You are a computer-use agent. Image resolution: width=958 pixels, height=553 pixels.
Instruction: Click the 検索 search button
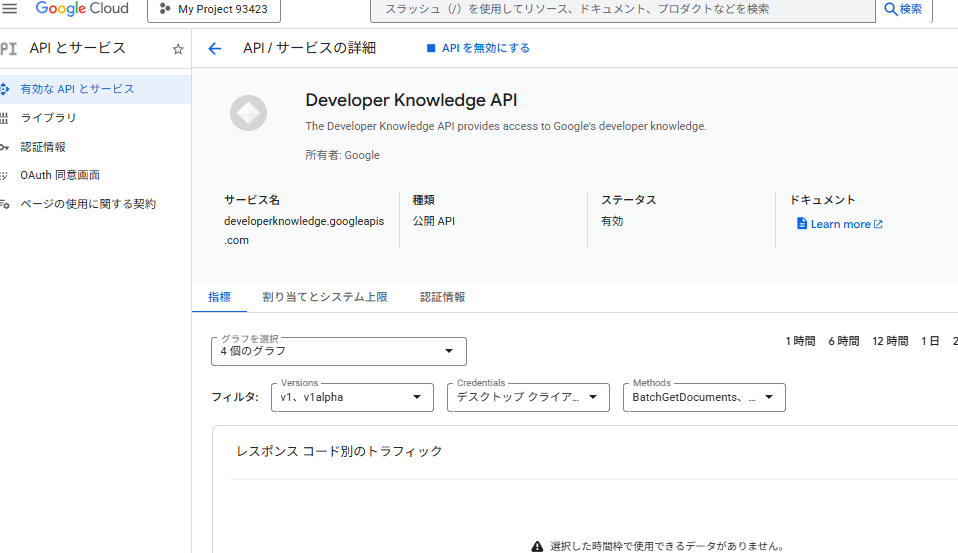904,9
